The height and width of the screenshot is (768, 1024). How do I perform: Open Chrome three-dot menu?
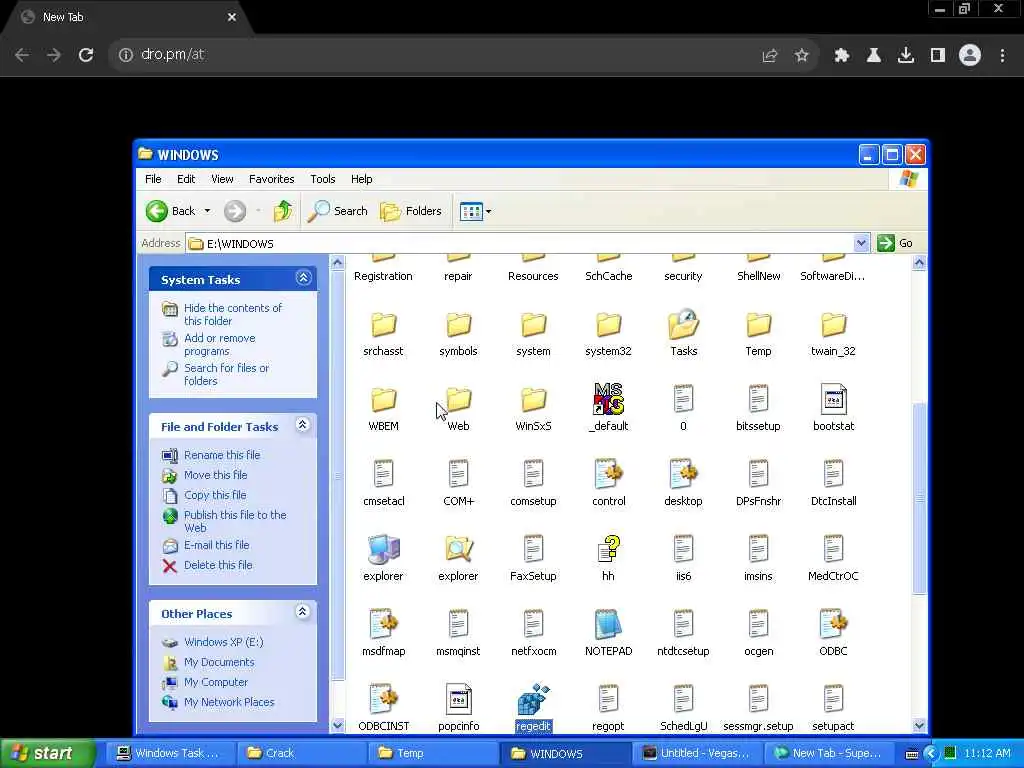[x=1002, y=55]
